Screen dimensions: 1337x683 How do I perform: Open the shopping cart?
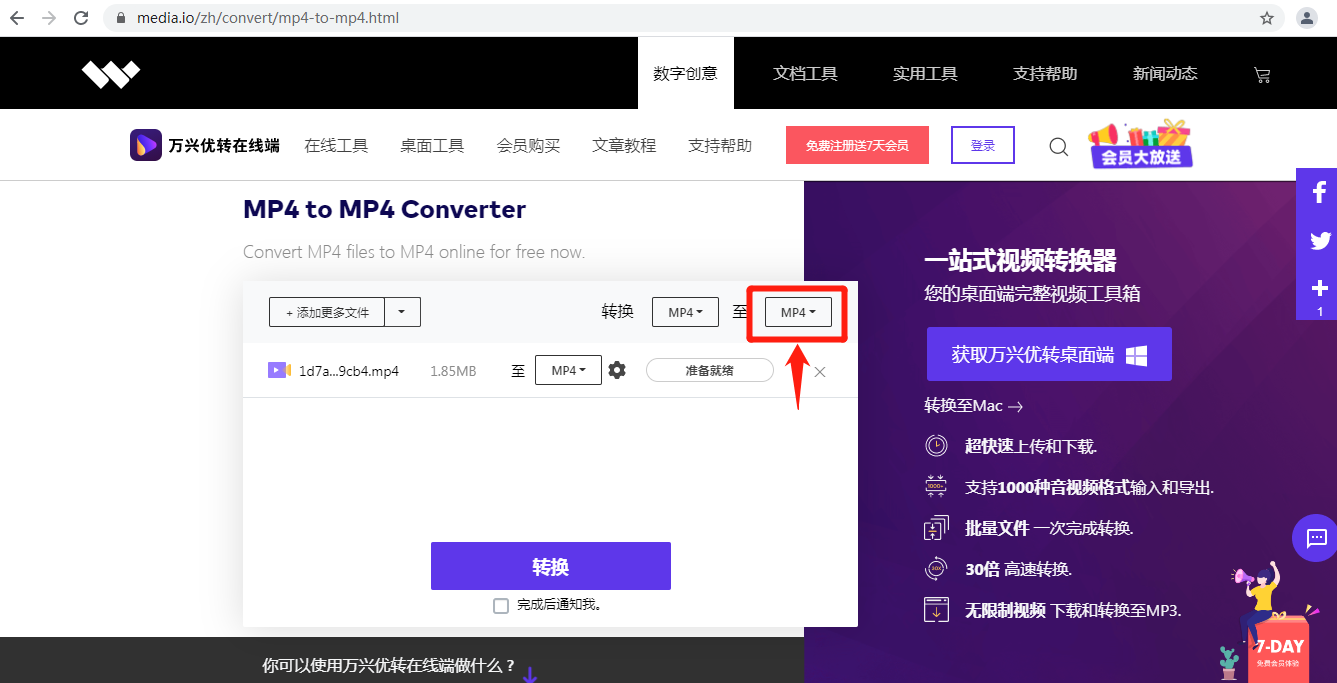[1262, 73]
